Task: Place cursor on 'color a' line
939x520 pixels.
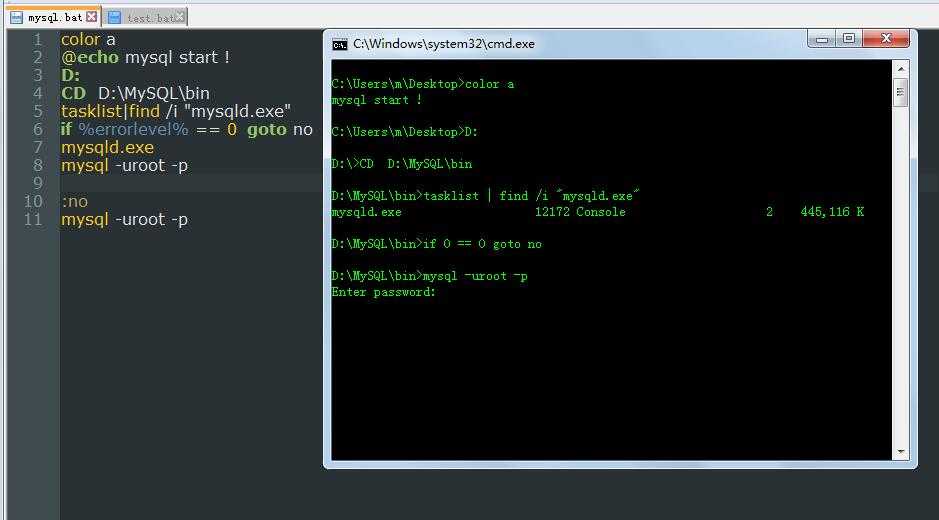Action: point(88,40)
